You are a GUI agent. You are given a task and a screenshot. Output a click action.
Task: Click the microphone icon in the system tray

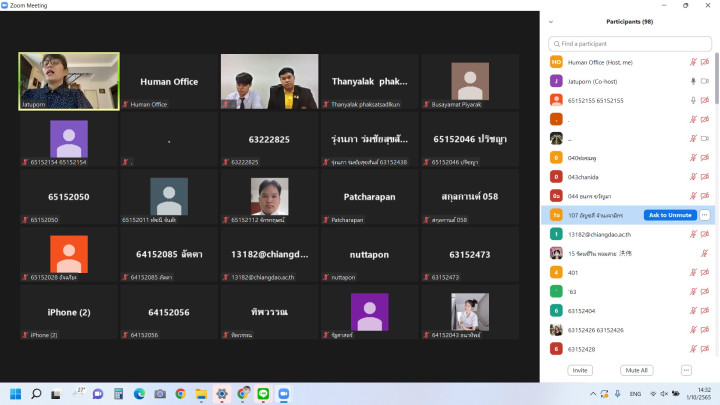(x=618, y=394)
